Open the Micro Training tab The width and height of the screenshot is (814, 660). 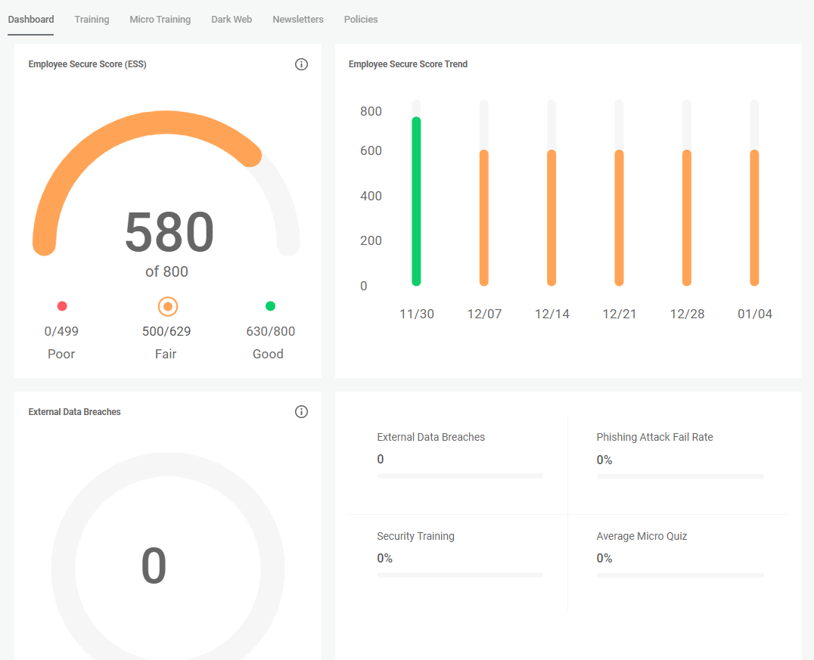(160, 20)
